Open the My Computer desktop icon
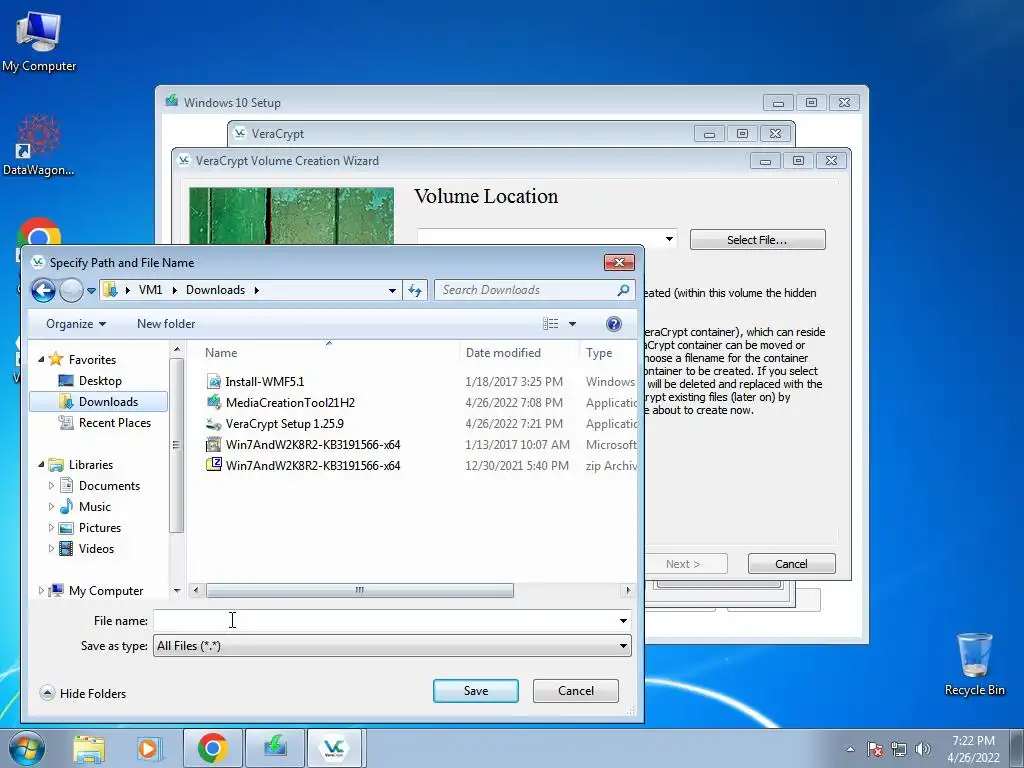This screenshot has height=768, width=1024. 39,42
